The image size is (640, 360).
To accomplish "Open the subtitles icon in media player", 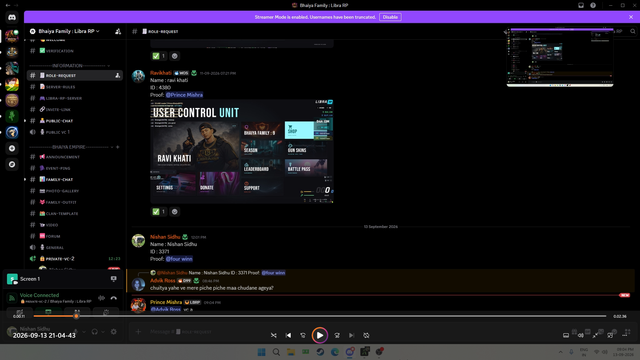I will click(566, 335).
